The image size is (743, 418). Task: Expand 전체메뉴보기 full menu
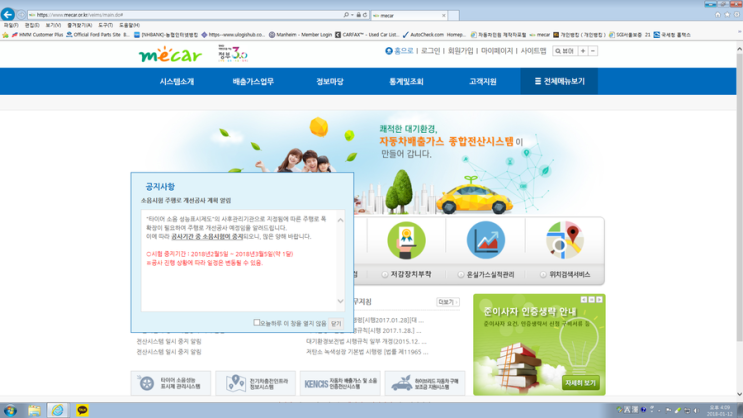point(559,82)
